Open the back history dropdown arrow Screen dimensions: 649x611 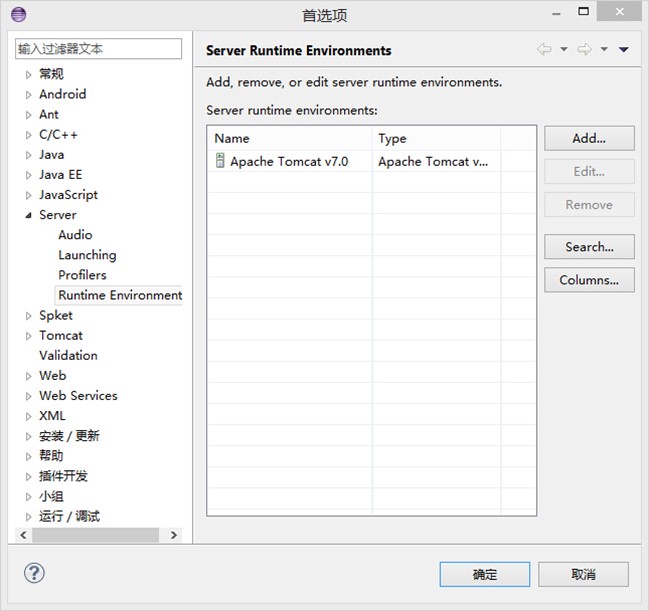coord(564,49)
